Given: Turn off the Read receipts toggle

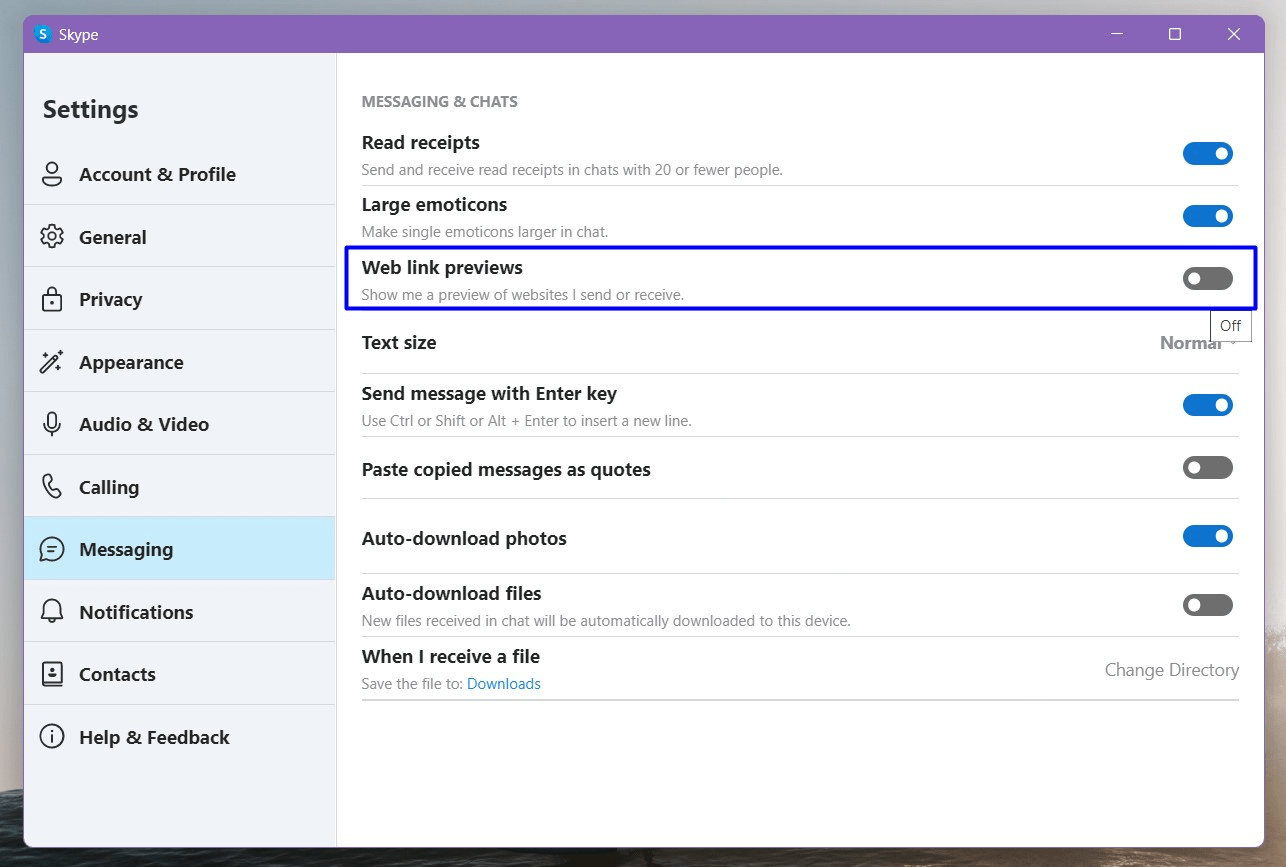Looking at the screenshot, I should click(x=1207, y=154).
